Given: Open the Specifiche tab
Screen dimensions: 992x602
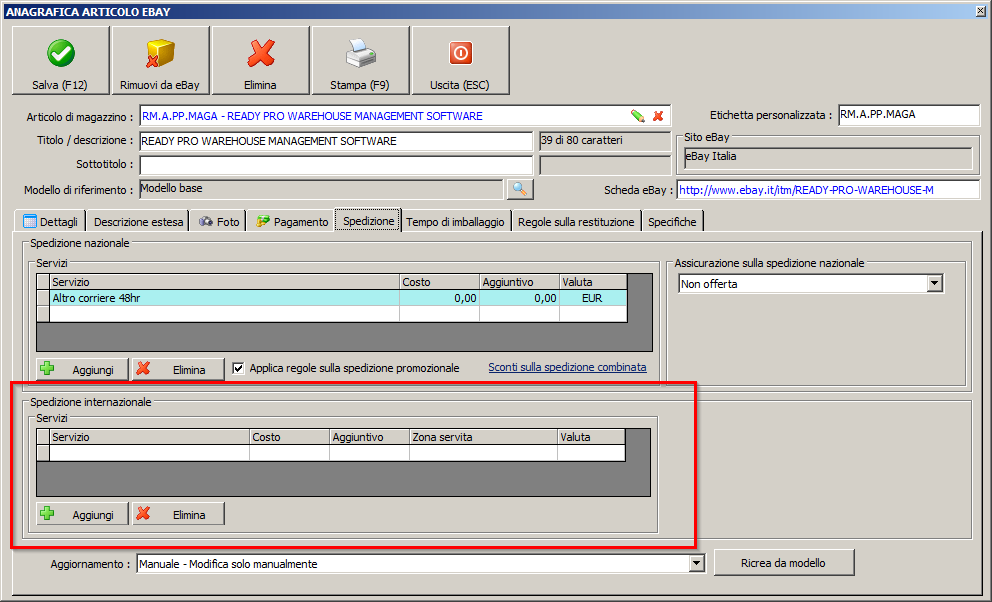Looking at the screenshot, I should click(672, 221).
